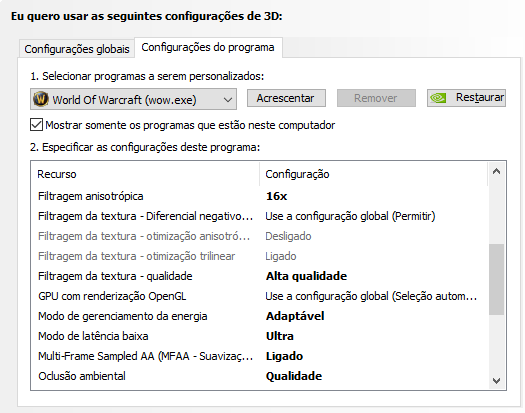Select the Multi-Frame Sampled AA row

coord(259,356)
